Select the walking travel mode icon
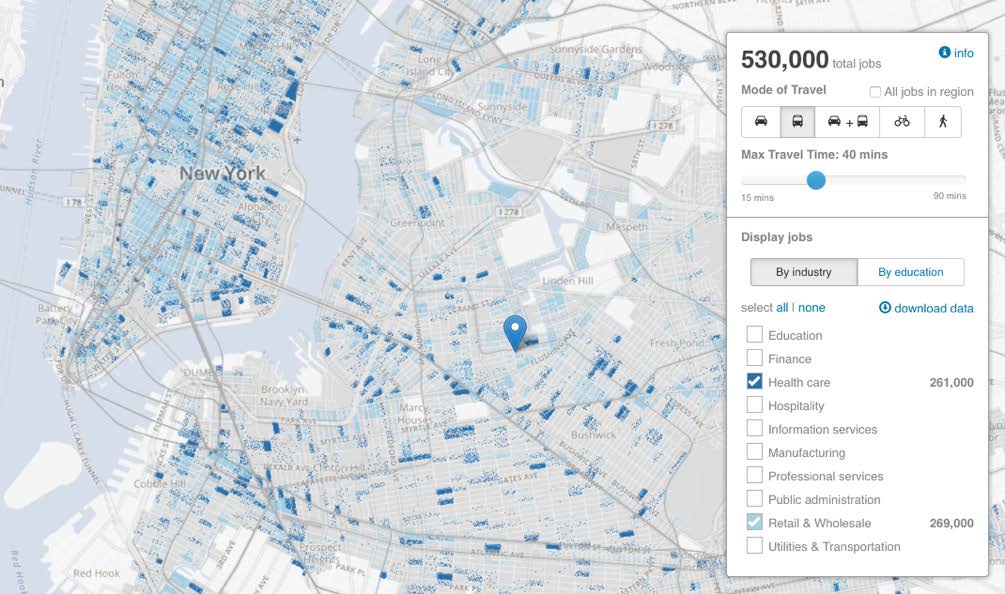Viewport: 1005px width, 594px height. pos(943,121)
